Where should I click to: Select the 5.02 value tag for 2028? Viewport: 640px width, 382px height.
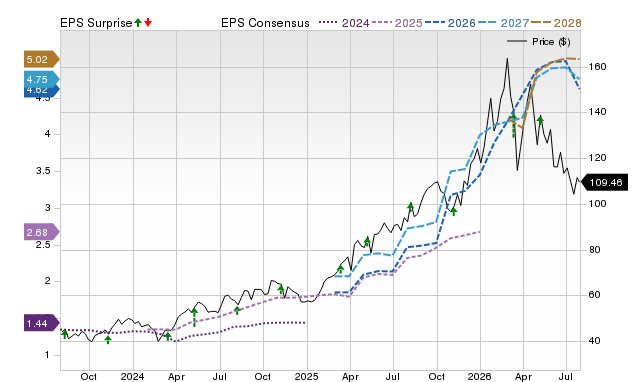(42, 60)
